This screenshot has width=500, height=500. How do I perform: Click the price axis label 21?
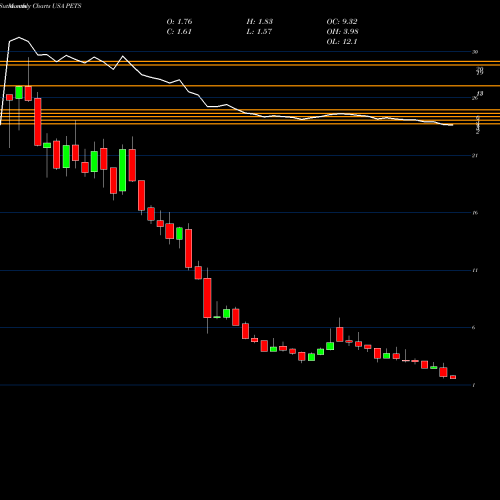475,155
